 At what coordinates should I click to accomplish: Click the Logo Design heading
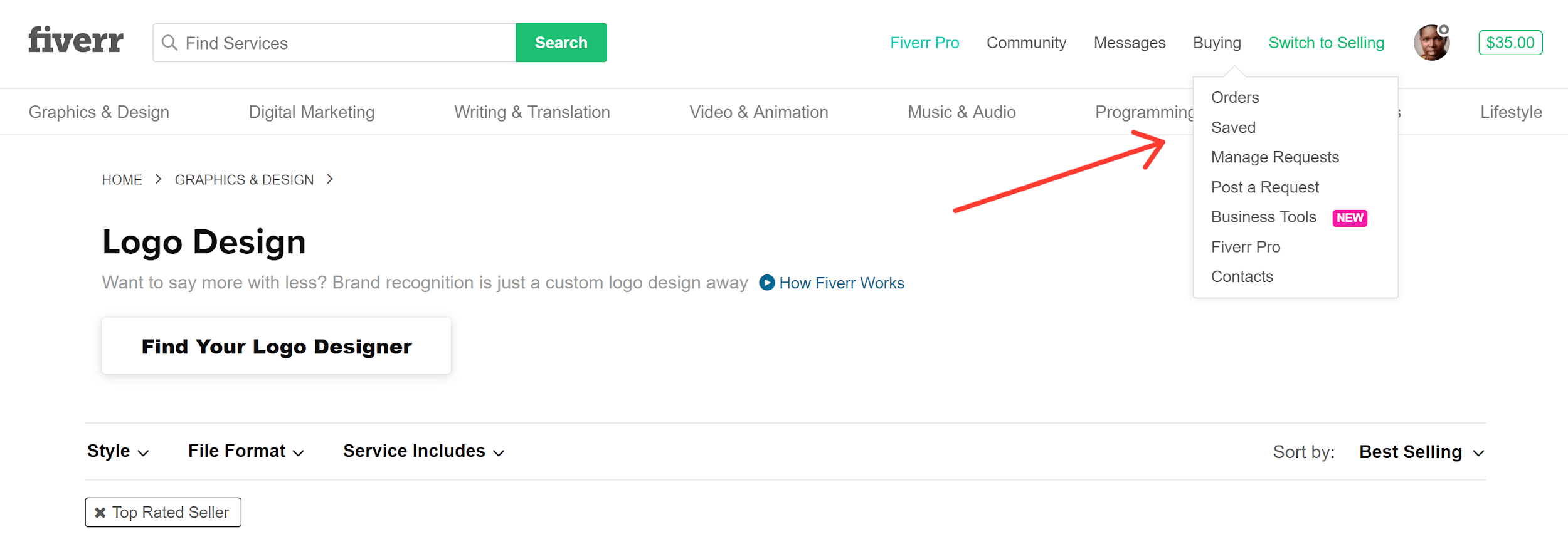pos(204,242)
